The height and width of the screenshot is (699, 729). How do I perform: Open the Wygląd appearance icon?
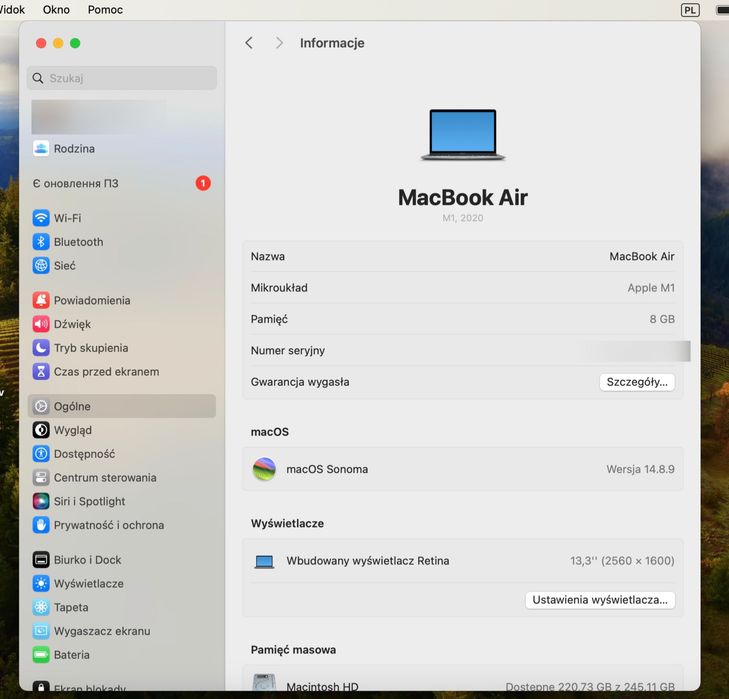pyautogui.click(x=41, y=430)
